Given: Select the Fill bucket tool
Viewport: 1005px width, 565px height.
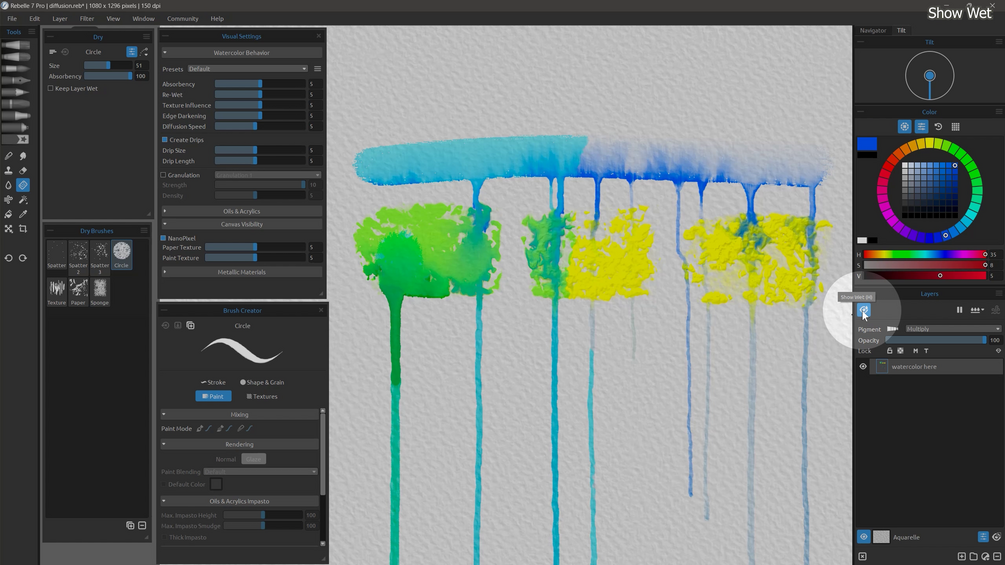Looking at the screenshot, I should [8, 215].
